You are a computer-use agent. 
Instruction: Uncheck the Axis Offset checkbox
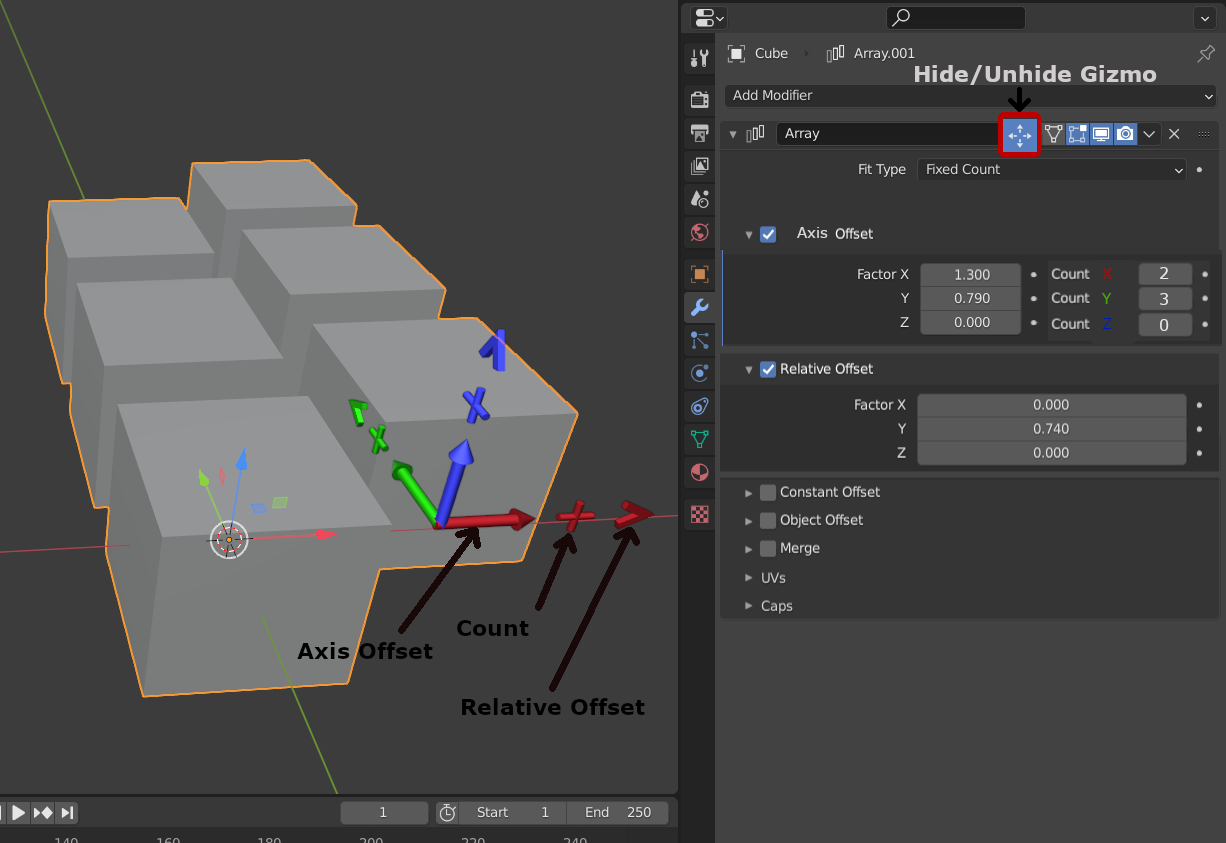768,234
